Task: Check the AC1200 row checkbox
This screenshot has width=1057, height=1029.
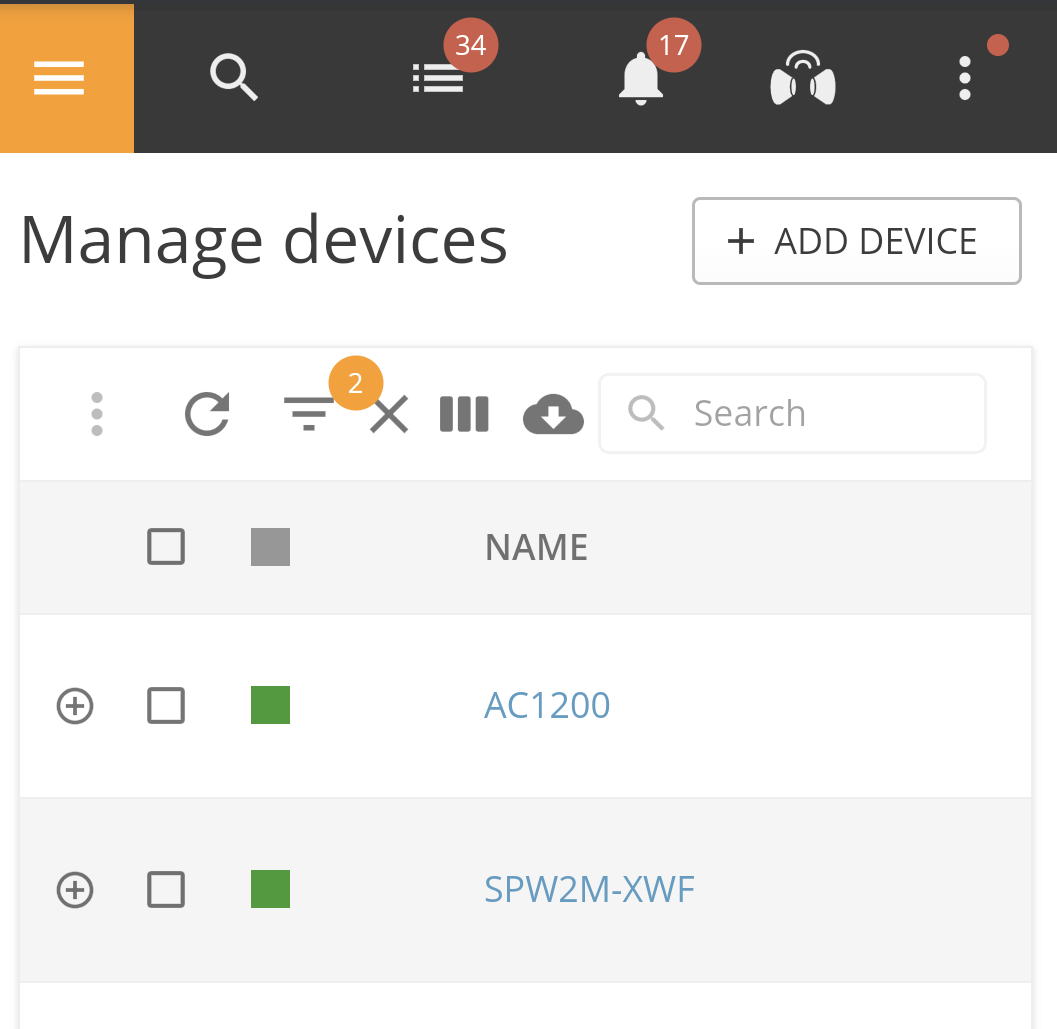Action: [x=166, y=706]
